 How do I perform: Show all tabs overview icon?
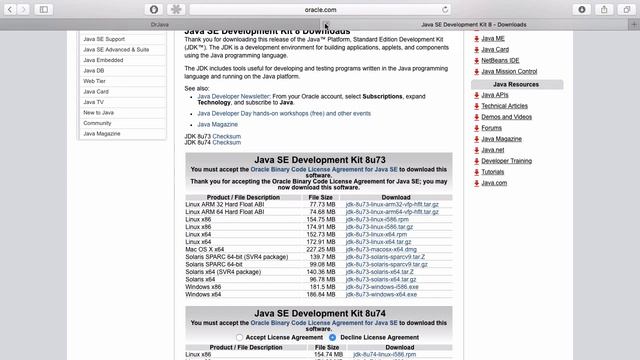coord(627,9)
